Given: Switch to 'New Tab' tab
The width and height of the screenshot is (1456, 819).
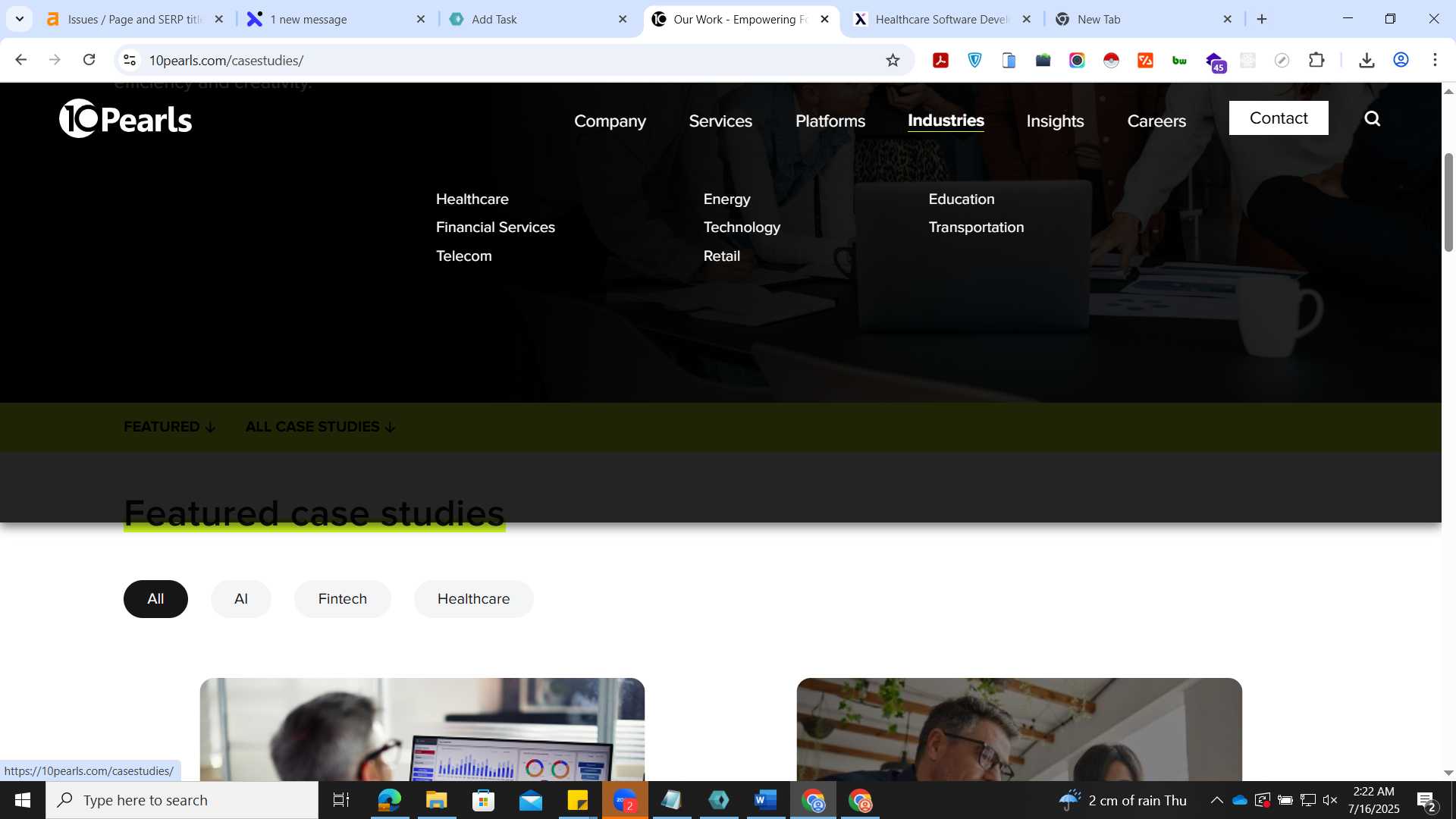Looking at the screenshot, I should click(1144, 19).
